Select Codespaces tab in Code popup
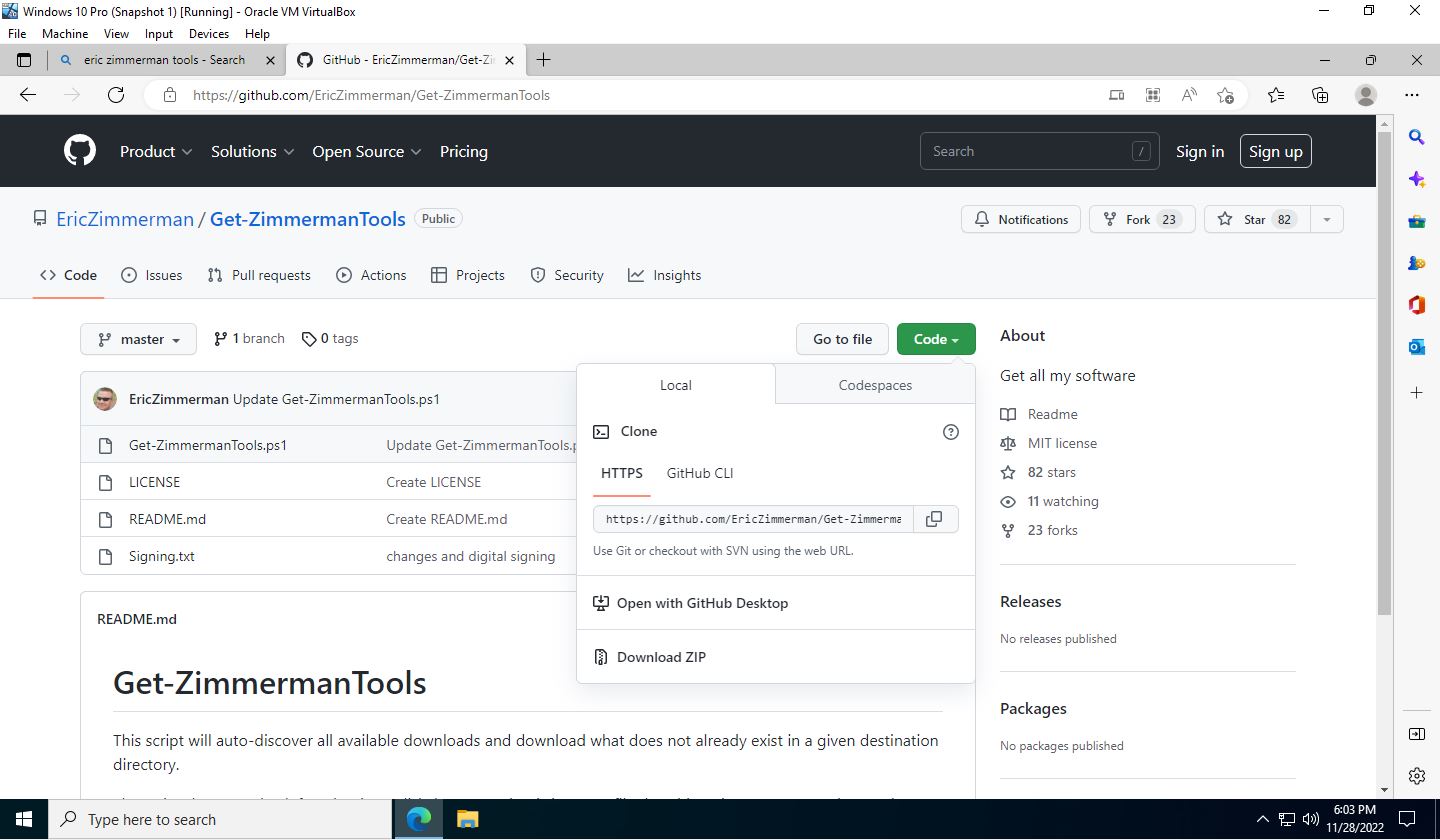Image resolution: width=1440 pixels, height=840 pixels. click(875, 385)
